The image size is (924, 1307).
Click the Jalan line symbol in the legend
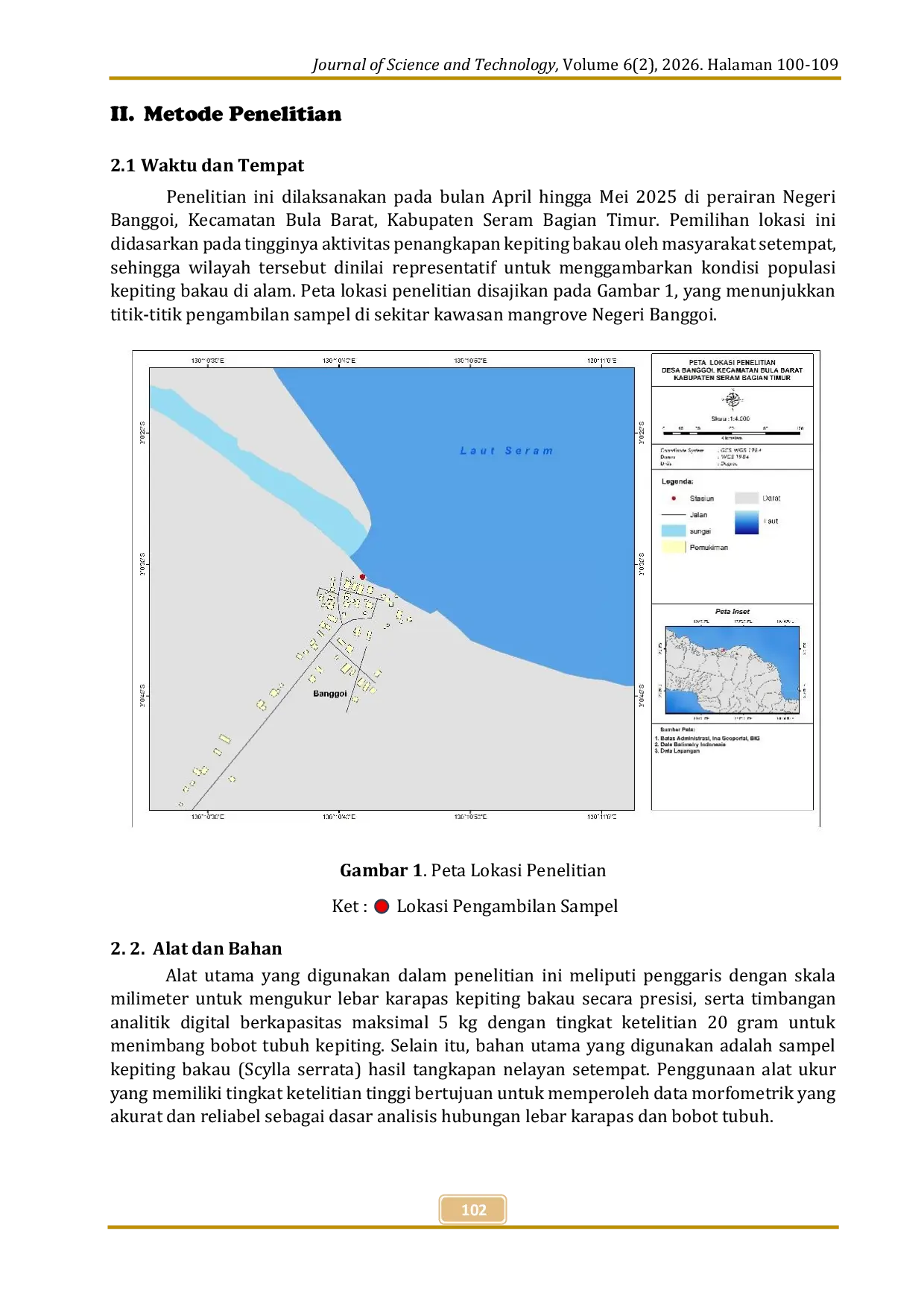674,515
